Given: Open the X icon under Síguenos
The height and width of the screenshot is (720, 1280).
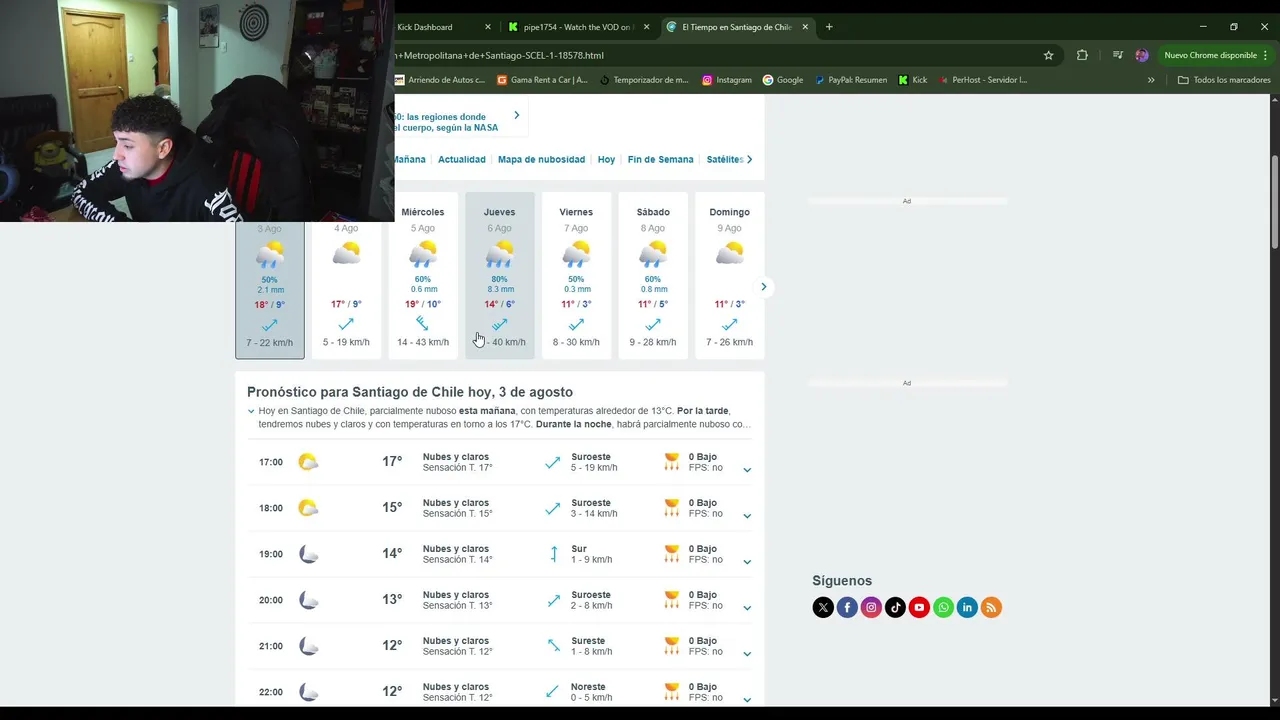Looking at the screenshot, I should [823, 607].
